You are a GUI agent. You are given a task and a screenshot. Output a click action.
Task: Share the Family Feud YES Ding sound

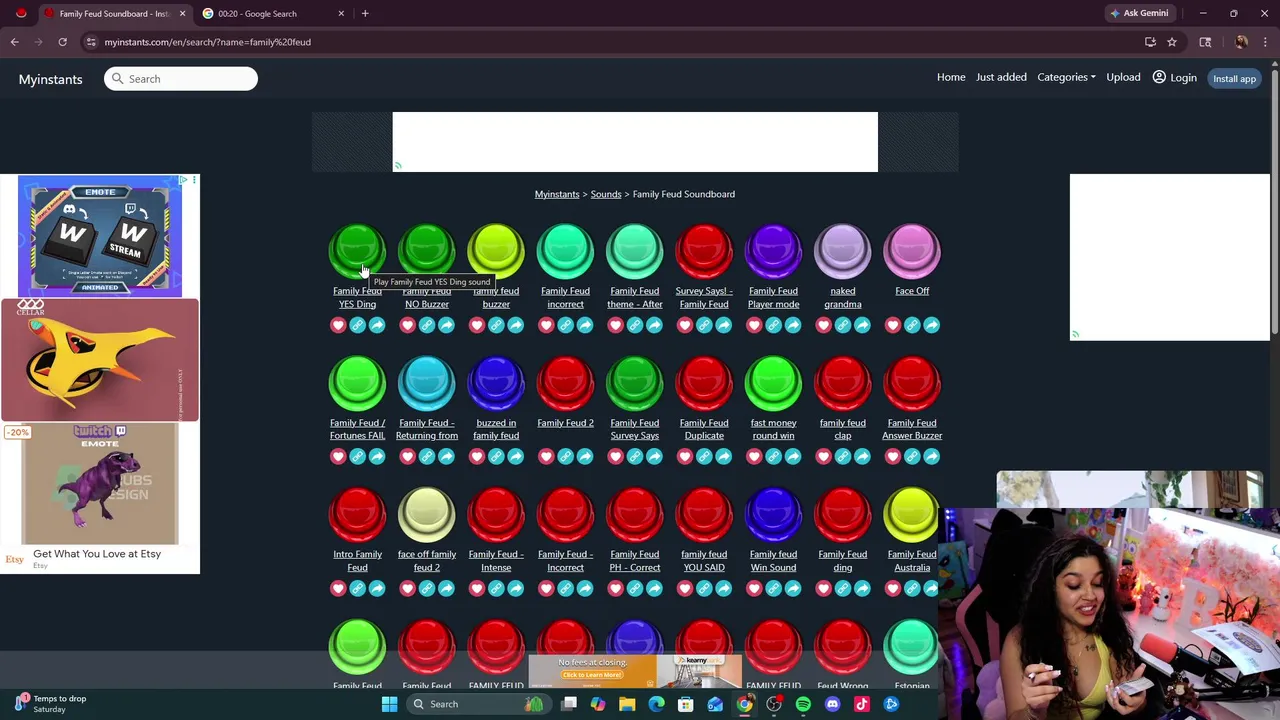point(377,325)
